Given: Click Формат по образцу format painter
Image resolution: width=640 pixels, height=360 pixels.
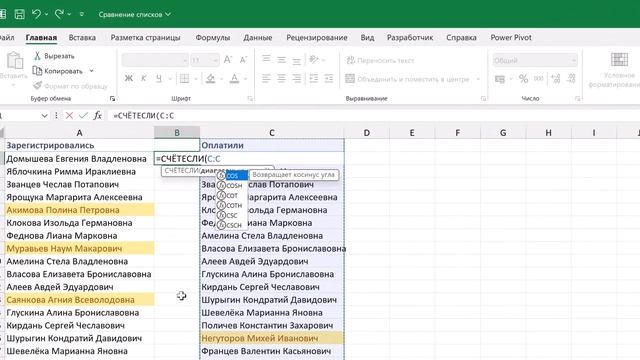Looking at the screenshot, I should [71, 86].
